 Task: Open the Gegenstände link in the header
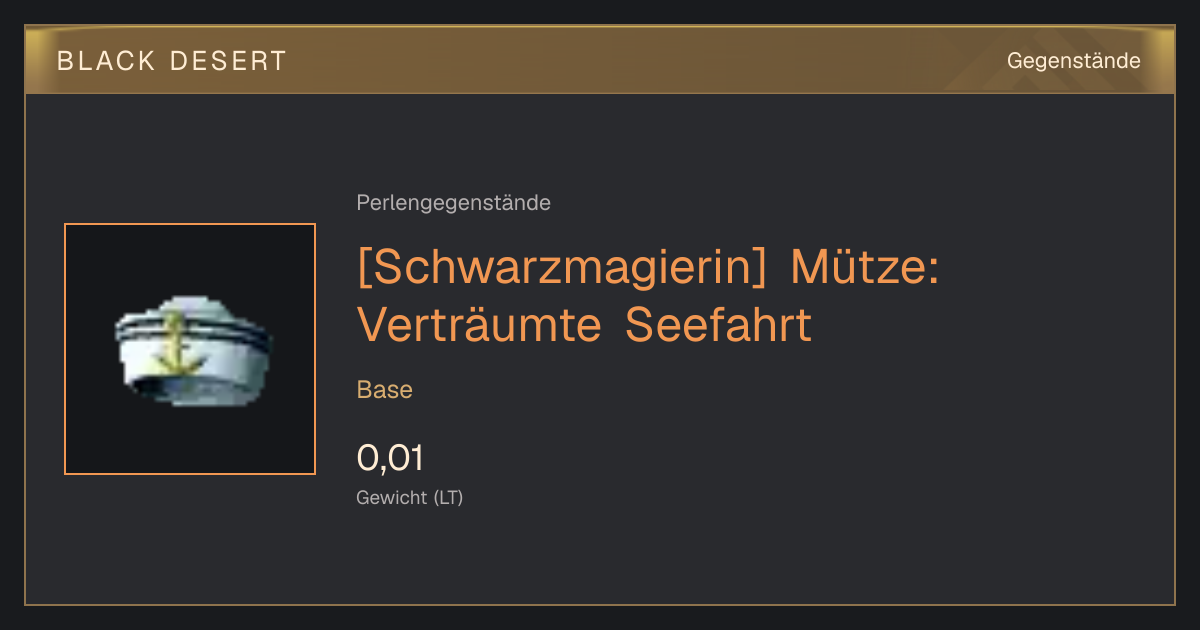coord(1073,61)
